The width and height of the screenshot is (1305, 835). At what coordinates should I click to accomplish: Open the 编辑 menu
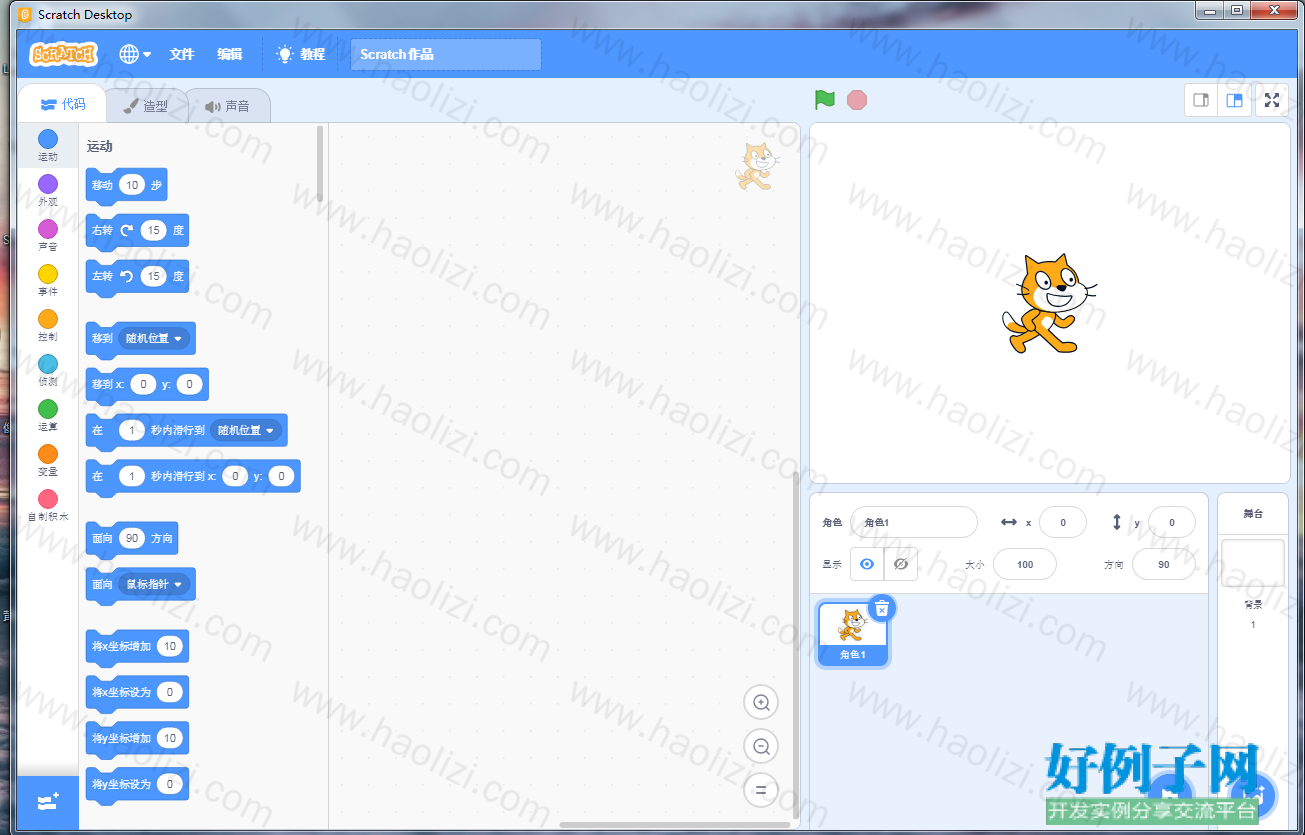(230, 54)
